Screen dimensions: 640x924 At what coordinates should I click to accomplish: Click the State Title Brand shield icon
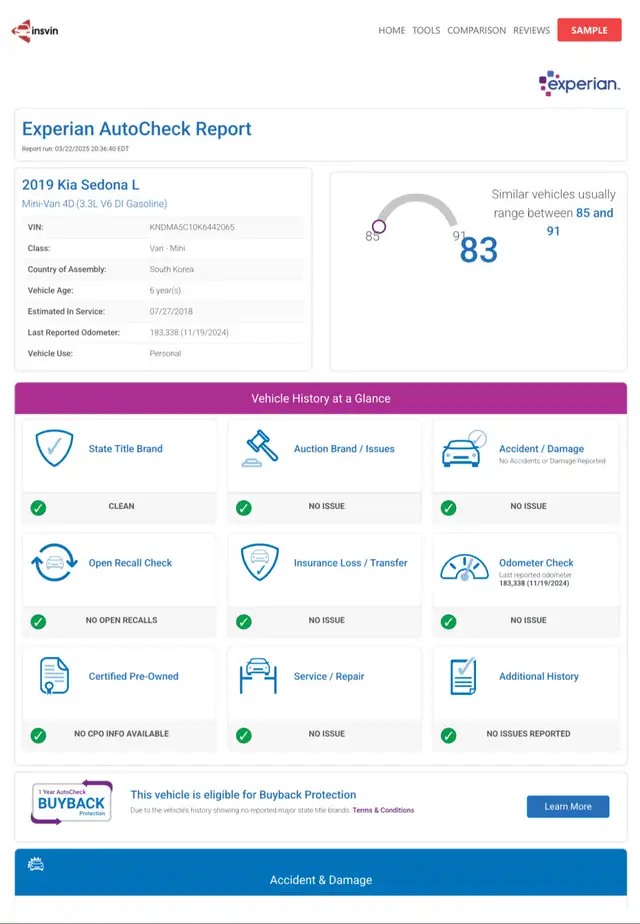tap(54, 448)
